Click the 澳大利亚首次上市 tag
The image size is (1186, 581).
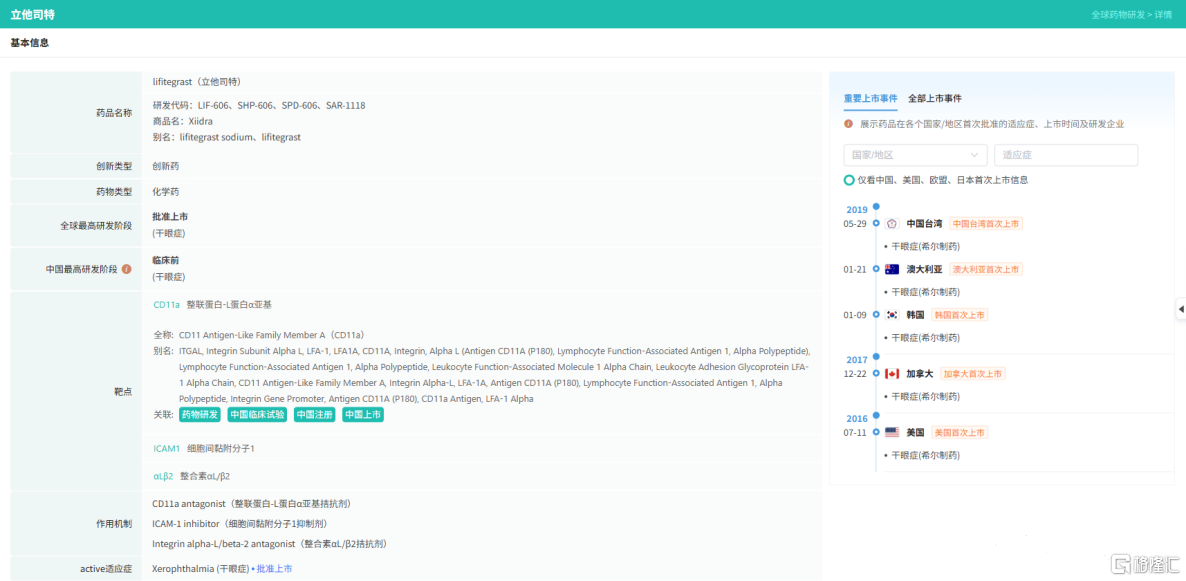[986, 269]
